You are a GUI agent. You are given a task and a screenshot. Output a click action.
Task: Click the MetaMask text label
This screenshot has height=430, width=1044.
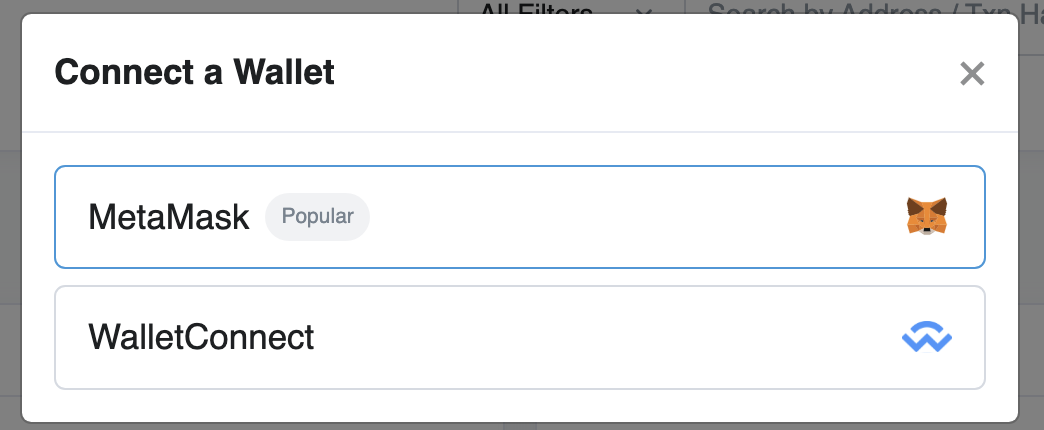tap(169, 217)
